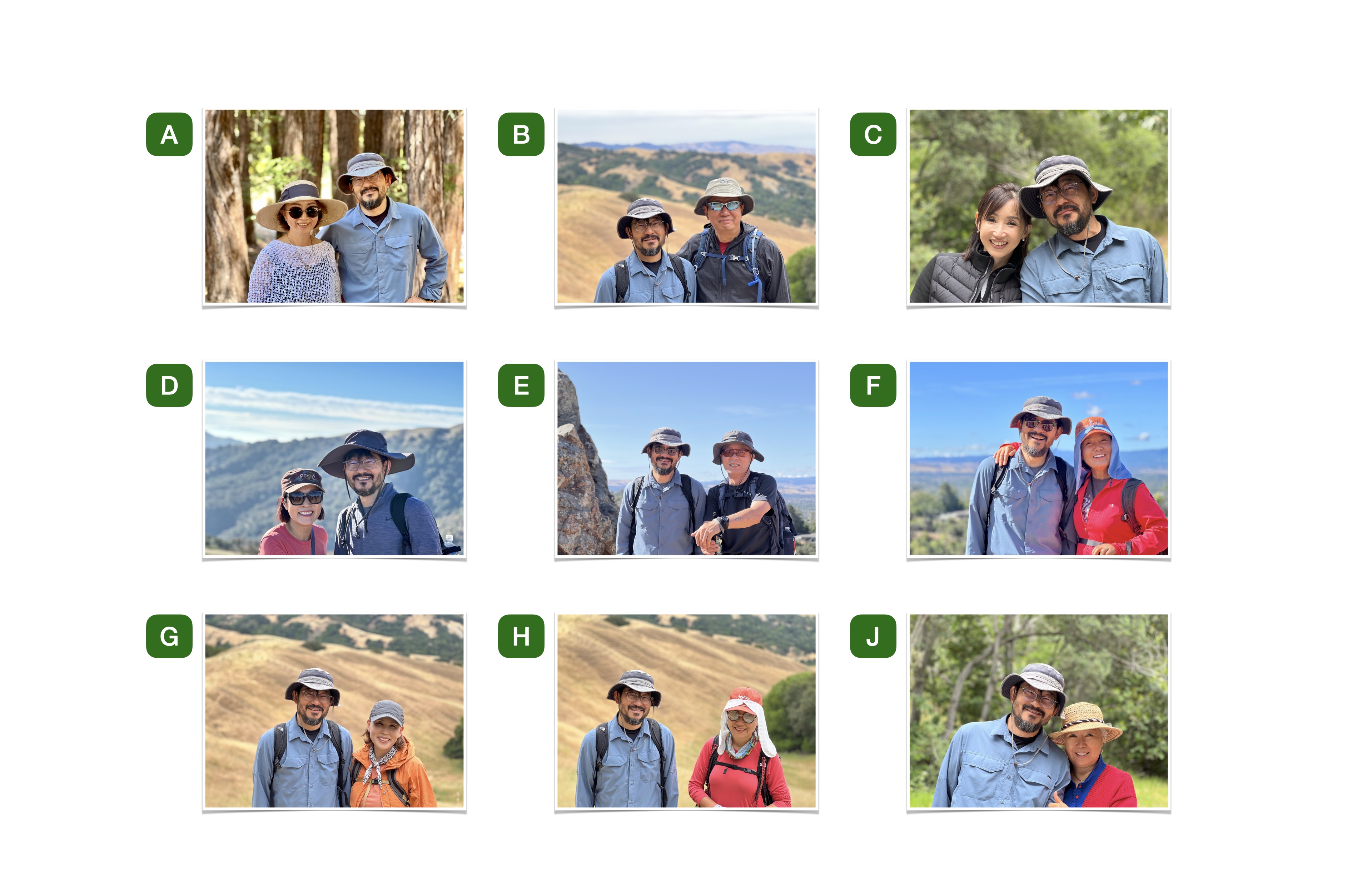Viewport: 1347px width, 896px height.
Task: Select photo E beside the large rock
Action: pyautogui.click(x=686, y=458)
